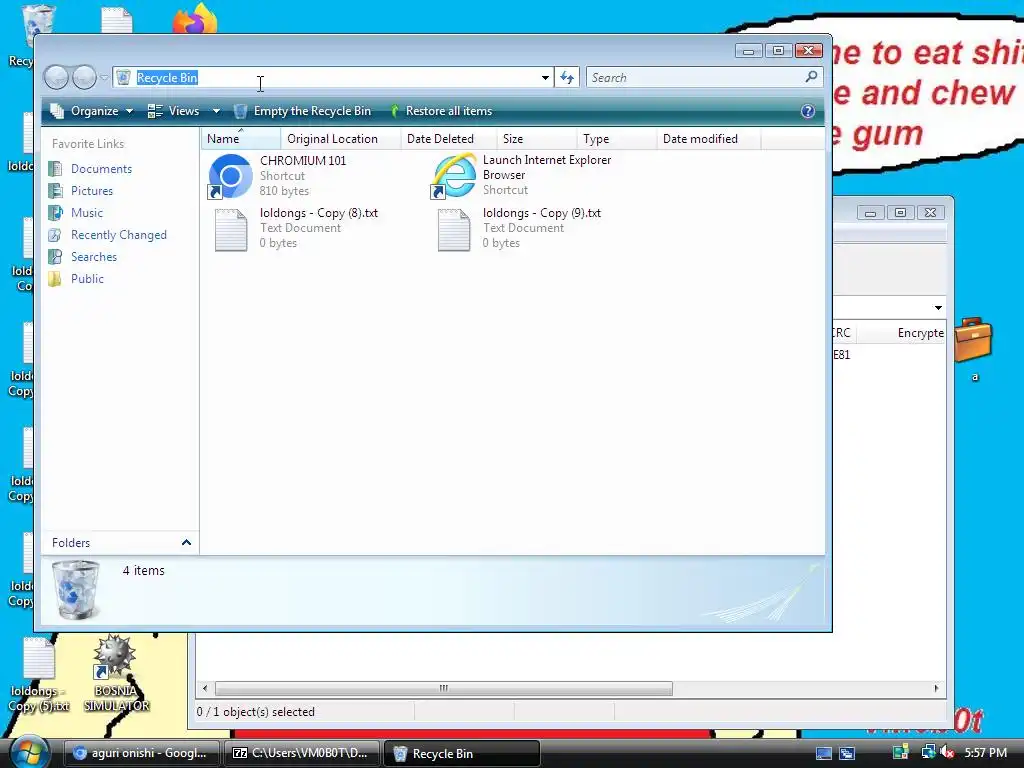Open the Searches favorite link
This screenshot has width=1024, height=768.
point(94,257)
